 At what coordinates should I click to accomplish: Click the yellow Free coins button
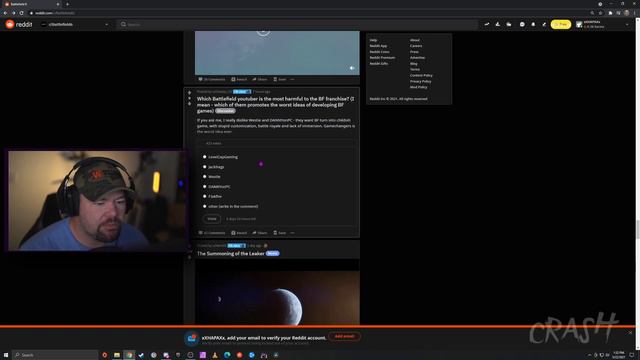tap(561, 24)
